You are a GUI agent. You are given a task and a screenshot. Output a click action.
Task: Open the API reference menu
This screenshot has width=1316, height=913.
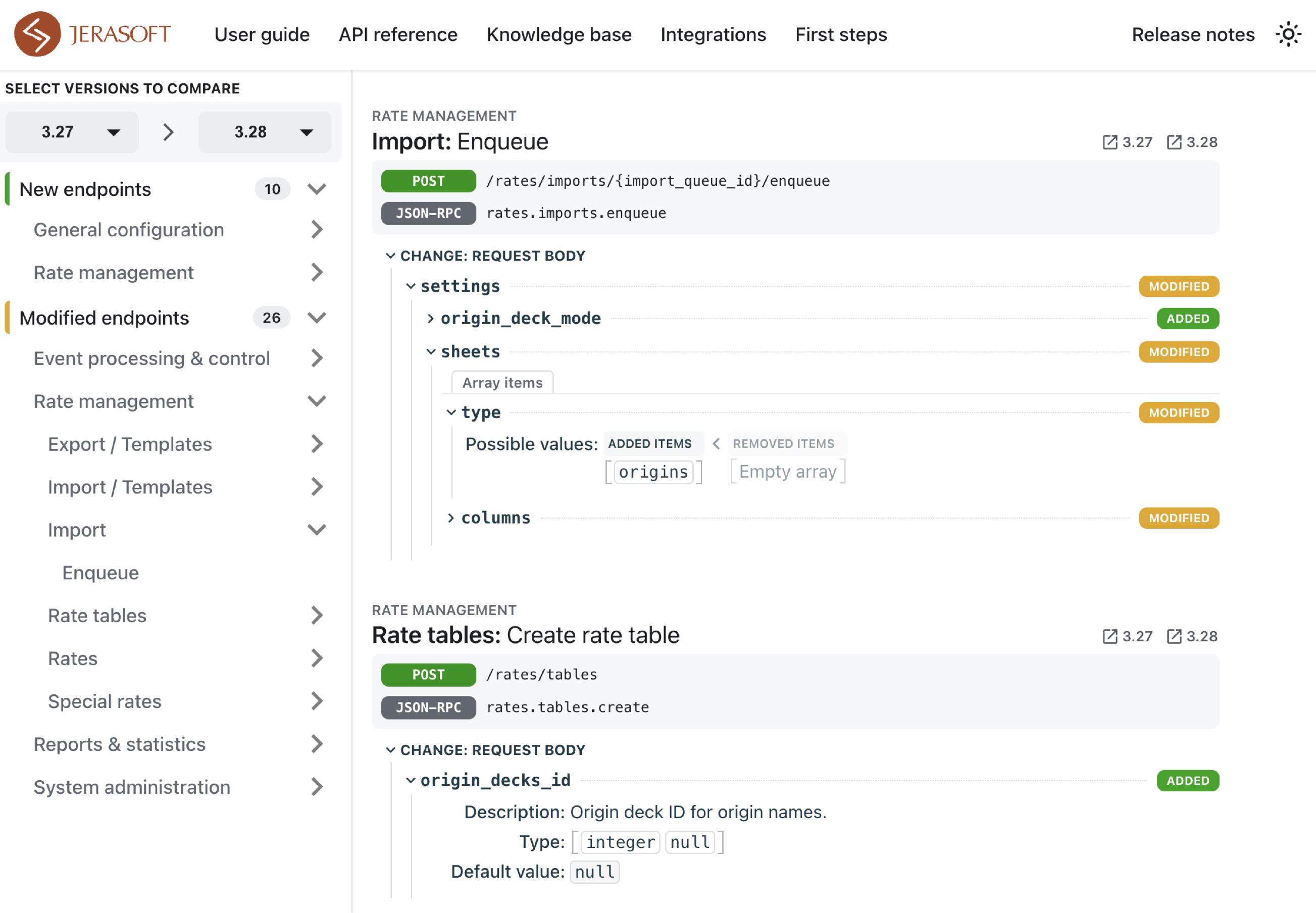point(398,34)
